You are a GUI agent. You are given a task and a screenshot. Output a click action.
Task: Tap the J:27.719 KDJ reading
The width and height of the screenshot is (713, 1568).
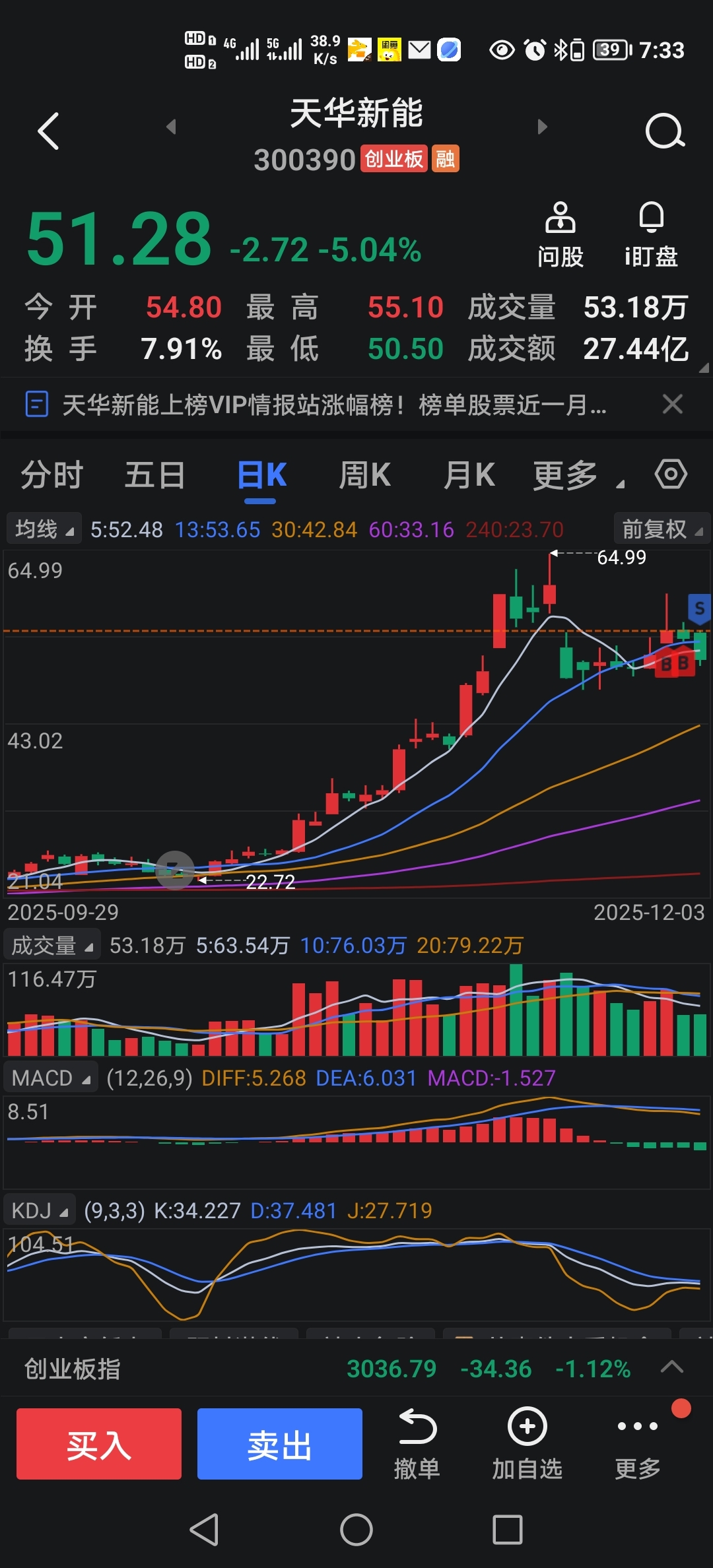click(390, 1210)
